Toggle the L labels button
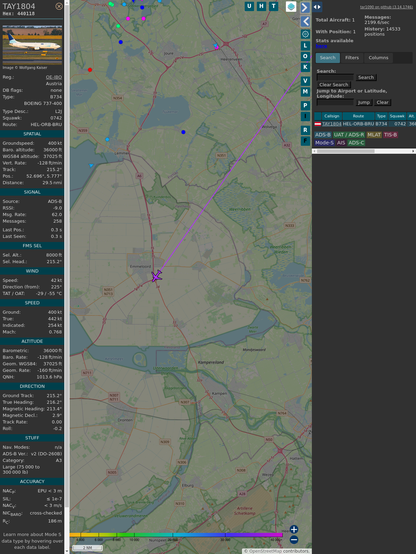416x554 pixels. pos(305,46)
